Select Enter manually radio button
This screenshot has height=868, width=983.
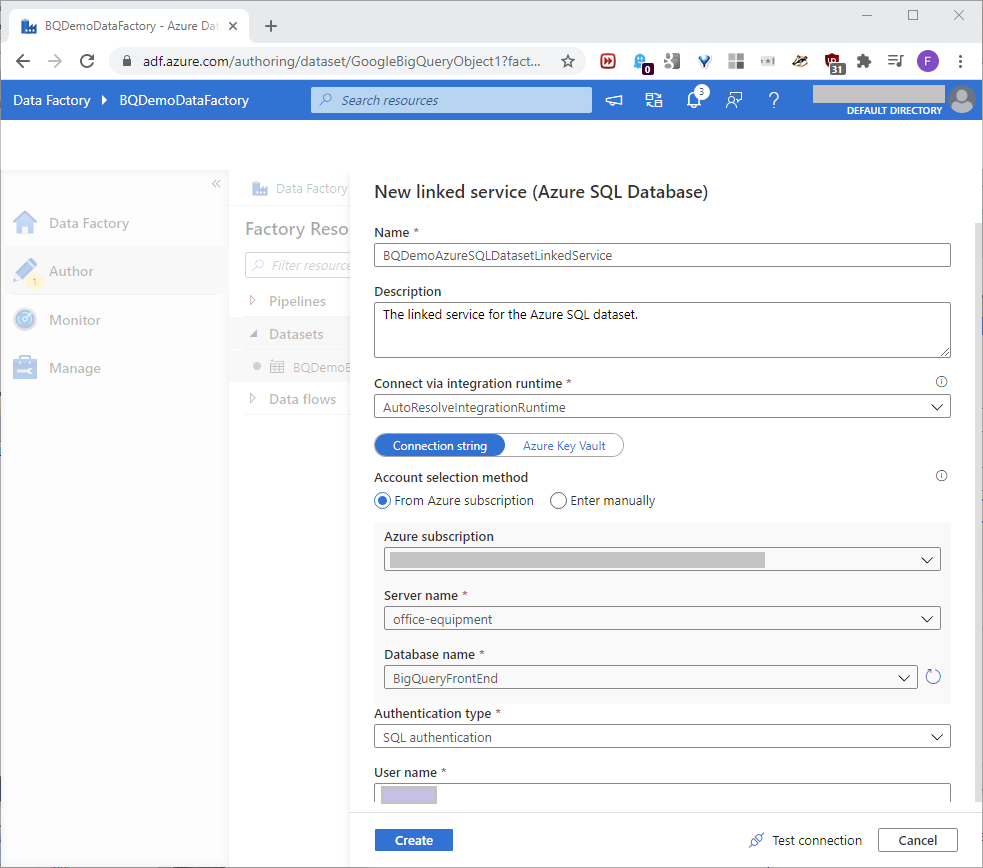559,501
